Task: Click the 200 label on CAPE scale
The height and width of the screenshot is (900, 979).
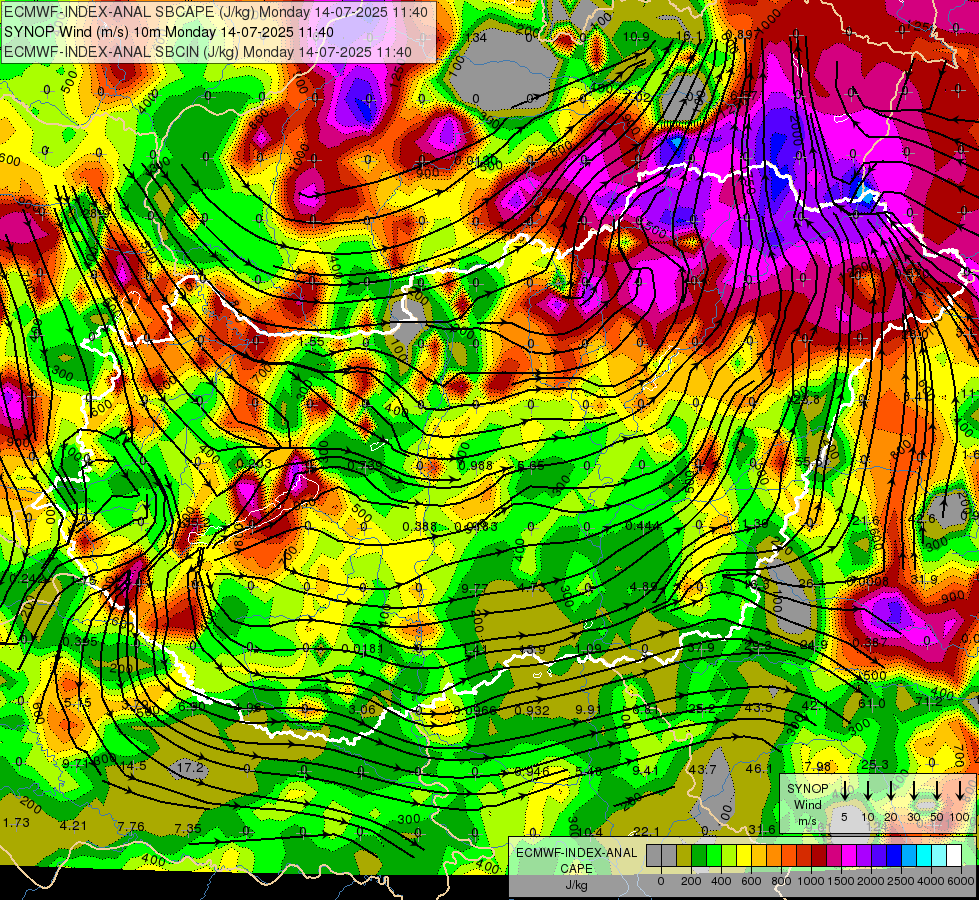Action: pyautogui.click(x=691, y=881)
